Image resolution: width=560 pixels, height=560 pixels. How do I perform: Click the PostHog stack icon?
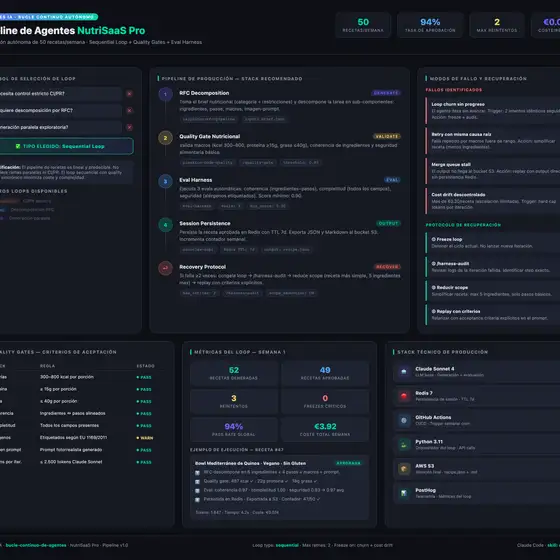(x=404, y=493)
